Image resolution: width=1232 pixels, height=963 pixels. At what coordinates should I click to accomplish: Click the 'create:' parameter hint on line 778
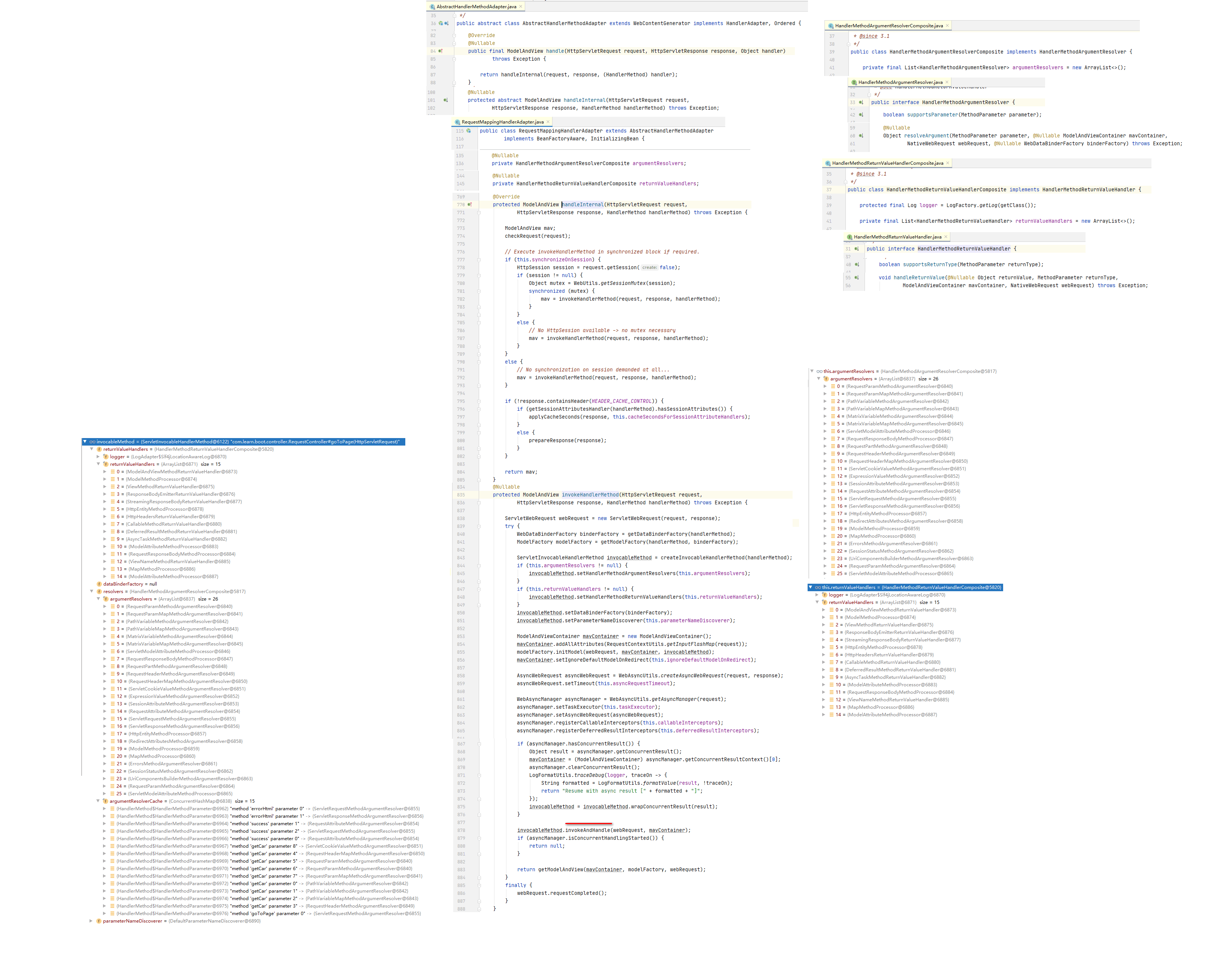(x=649, y=268)
